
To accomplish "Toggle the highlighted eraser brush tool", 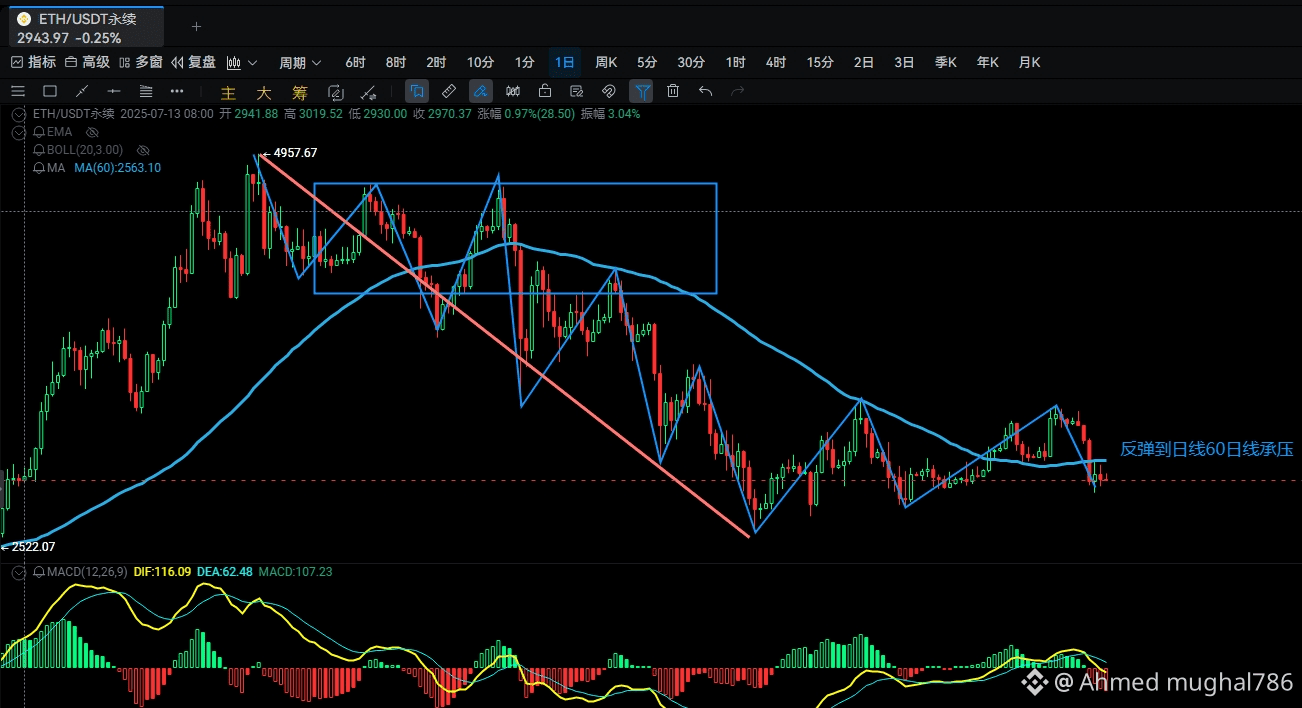I will (x=481, y=91).
